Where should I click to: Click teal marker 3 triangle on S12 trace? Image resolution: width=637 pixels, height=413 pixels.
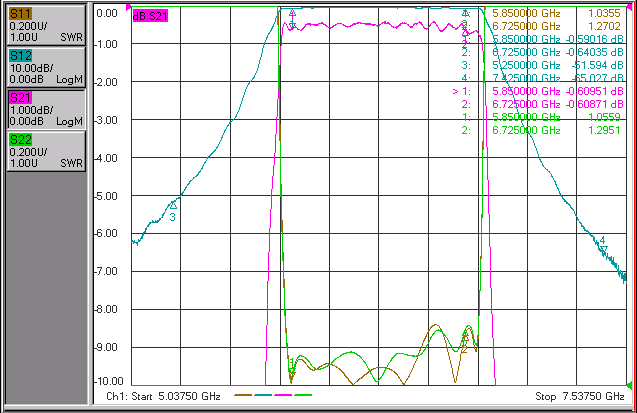(x=173, y=205)
